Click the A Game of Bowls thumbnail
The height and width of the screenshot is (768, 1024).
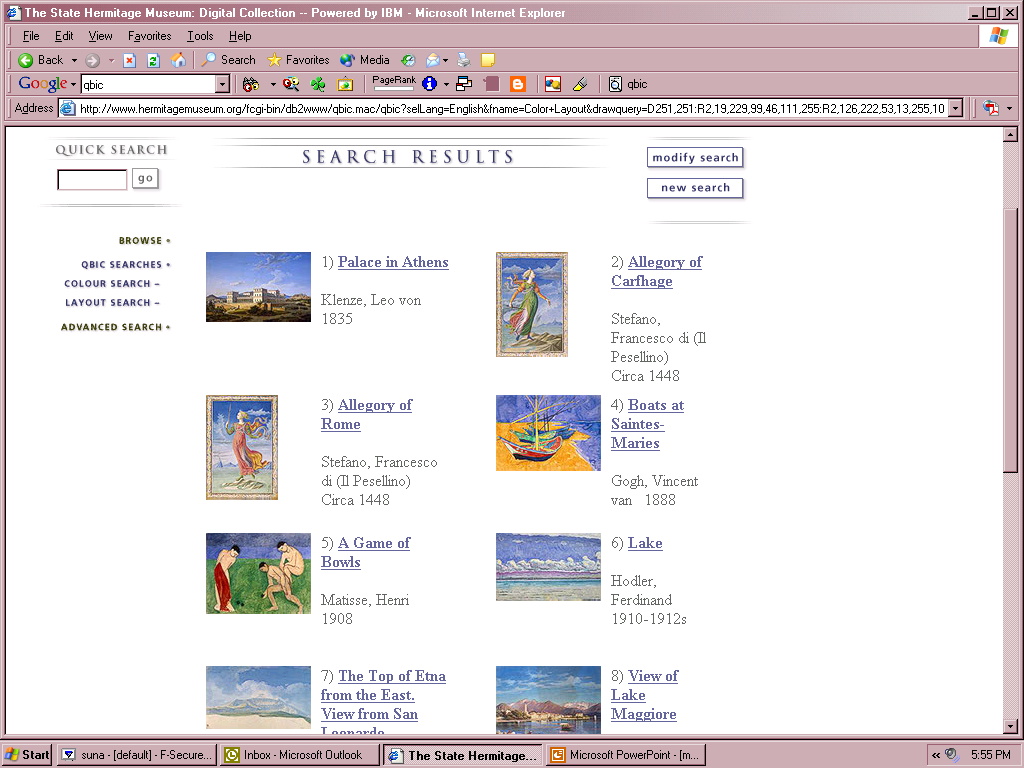(258, 573)
